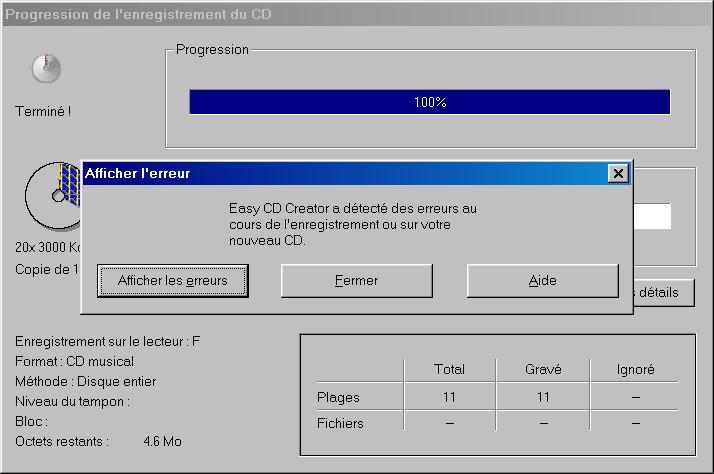Click Plages Total value 11
The height and width of the screenshot is (474, 714).
(x=449, y=398)
